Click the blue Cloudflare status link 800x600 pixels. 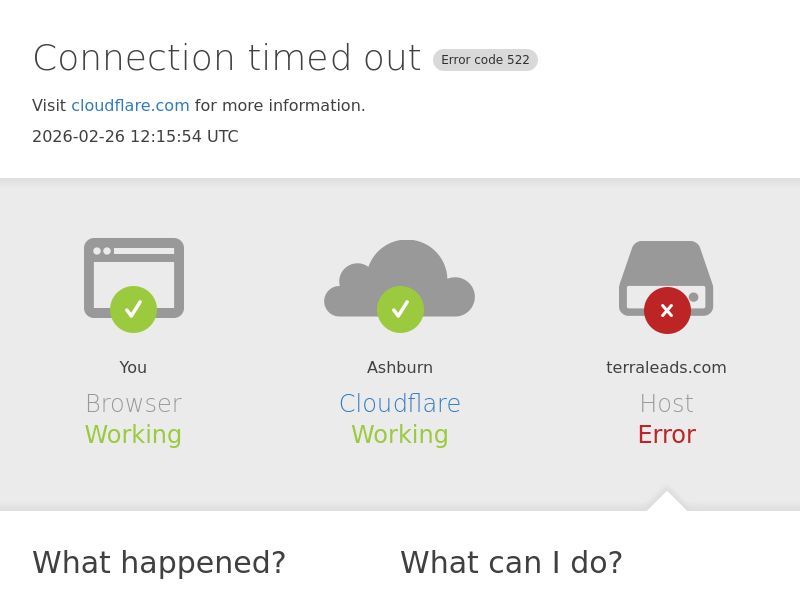point(400,404)
